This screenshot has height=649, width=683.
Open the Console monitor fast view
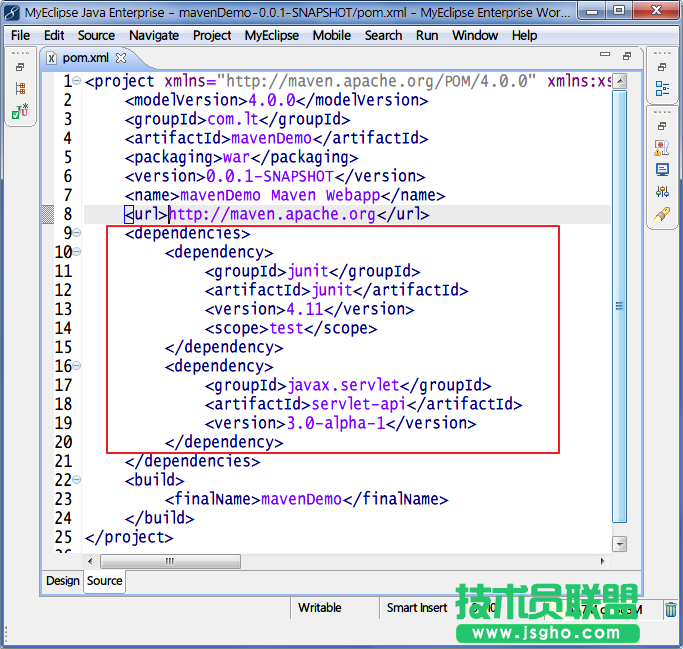coord(662,170)
